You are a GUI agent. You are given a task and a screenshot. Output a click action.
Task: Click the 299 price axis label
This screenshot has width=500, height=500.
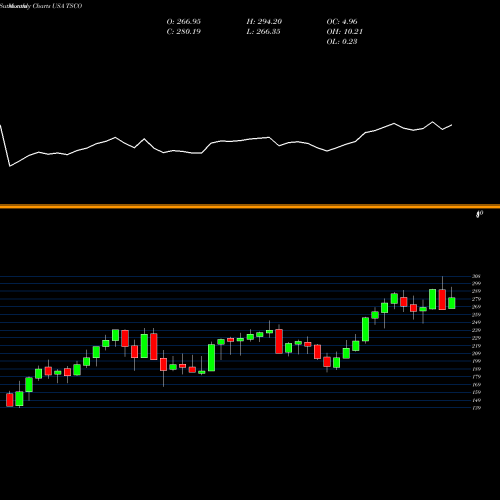click(x=476, y=284)
